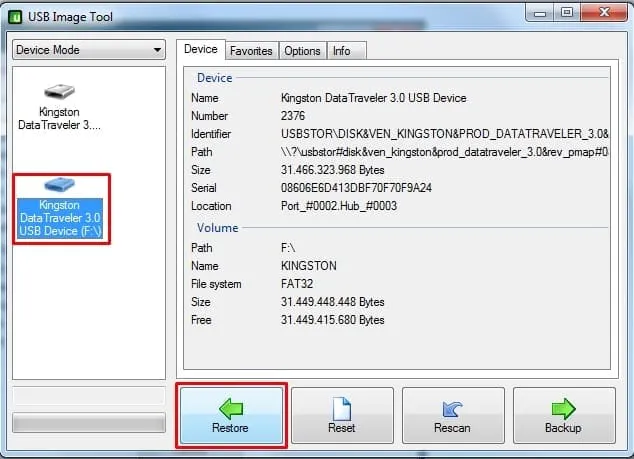Click the green Backup arrow icon

pyautogui.click(x=563, y=408)
